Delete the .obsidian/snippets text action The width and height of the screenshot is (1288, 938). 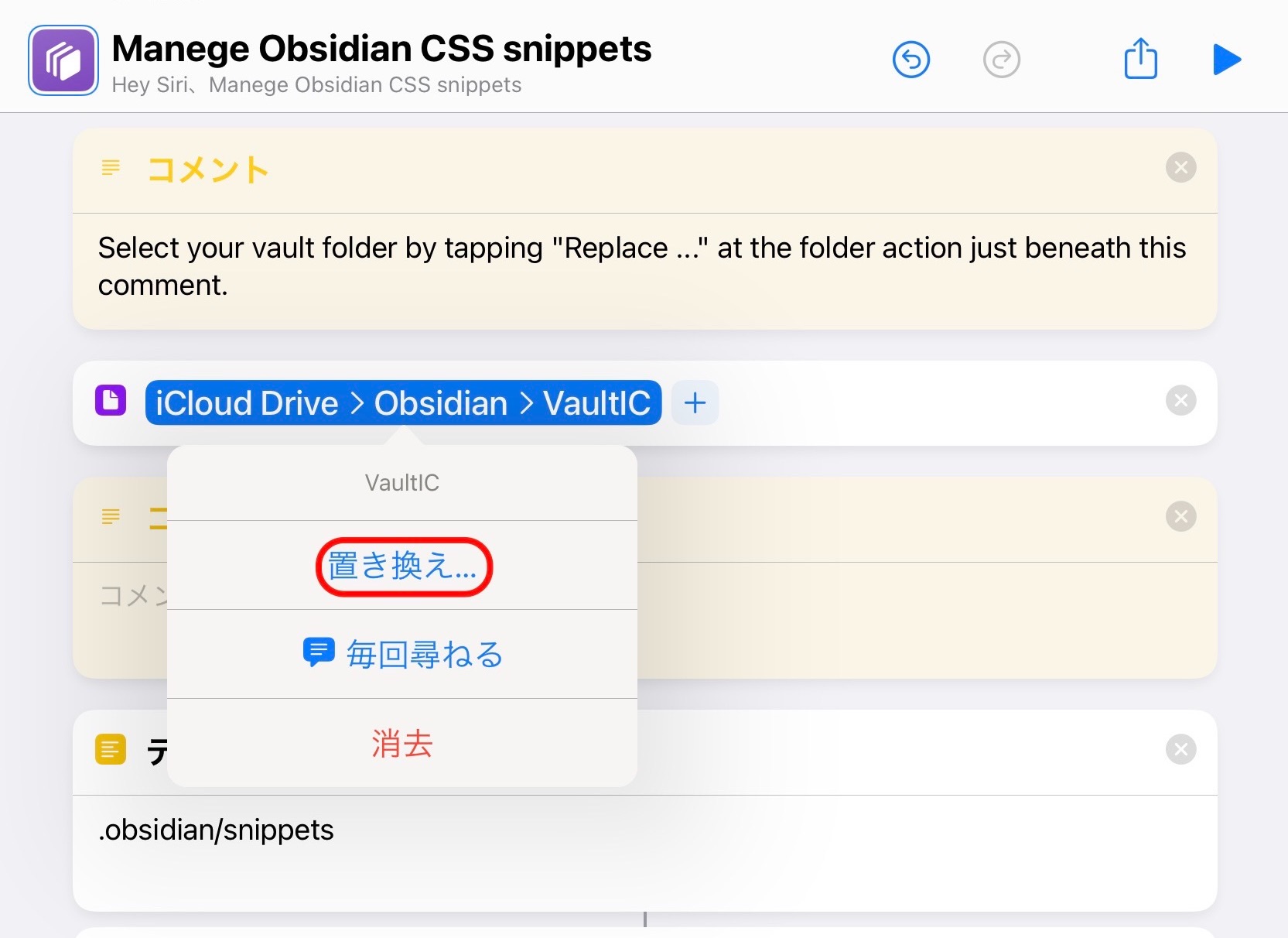[1181, 749]
